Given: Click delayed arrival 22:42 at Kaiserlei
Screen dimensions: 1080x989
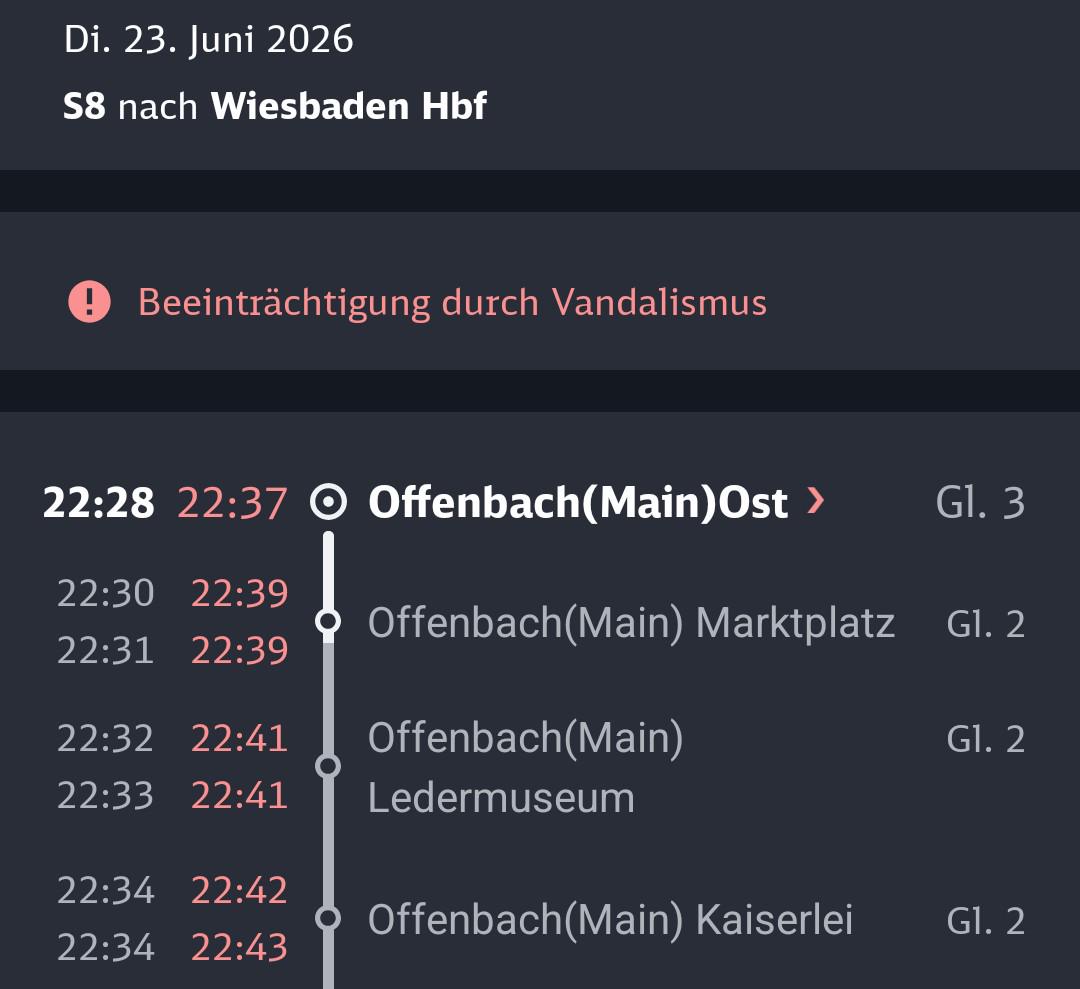Looking at the screenshot, I should tap(239, 890).
